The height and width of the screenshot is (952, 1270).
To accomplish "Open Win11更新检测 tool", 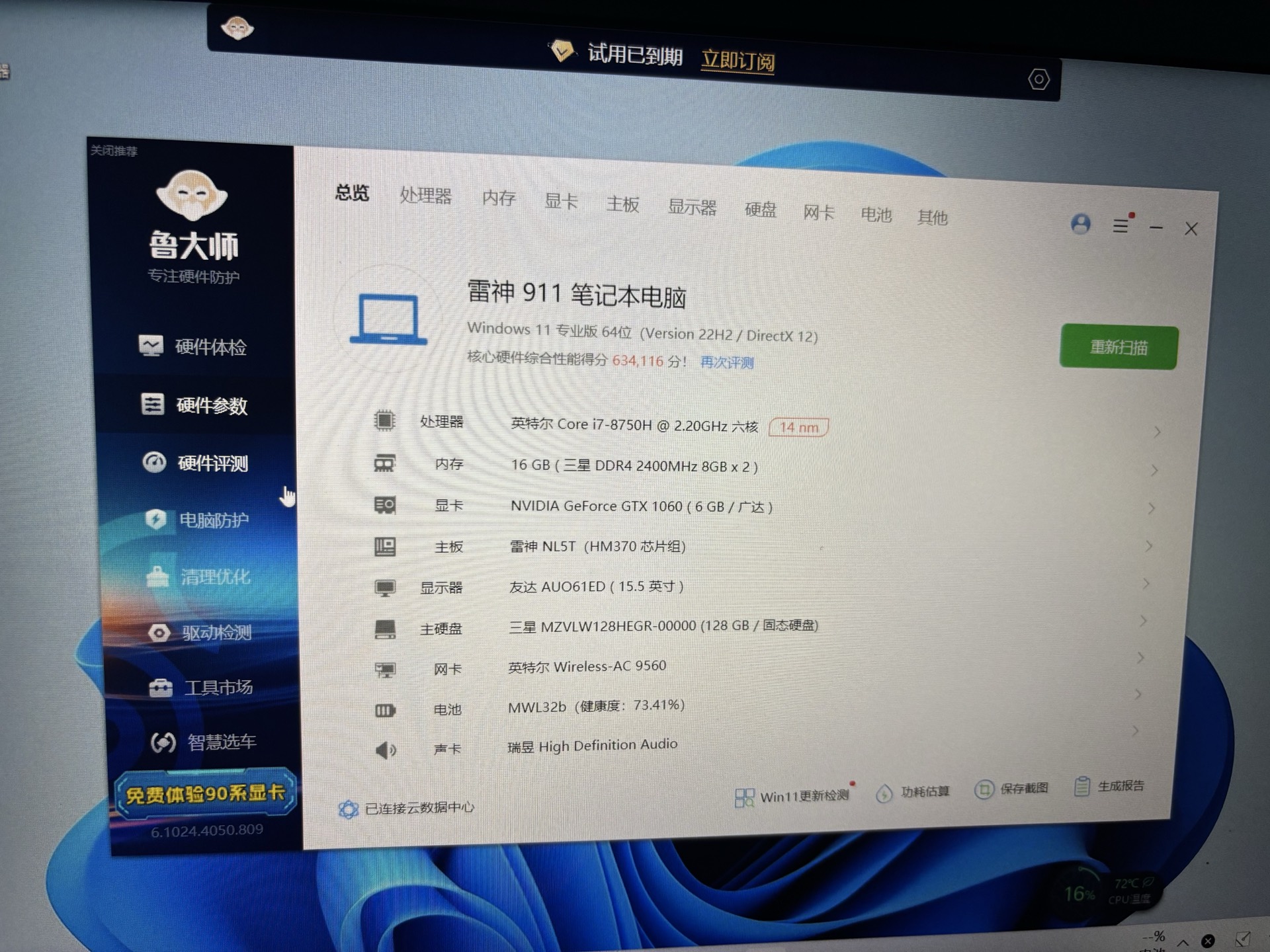I will click(792, 796).
